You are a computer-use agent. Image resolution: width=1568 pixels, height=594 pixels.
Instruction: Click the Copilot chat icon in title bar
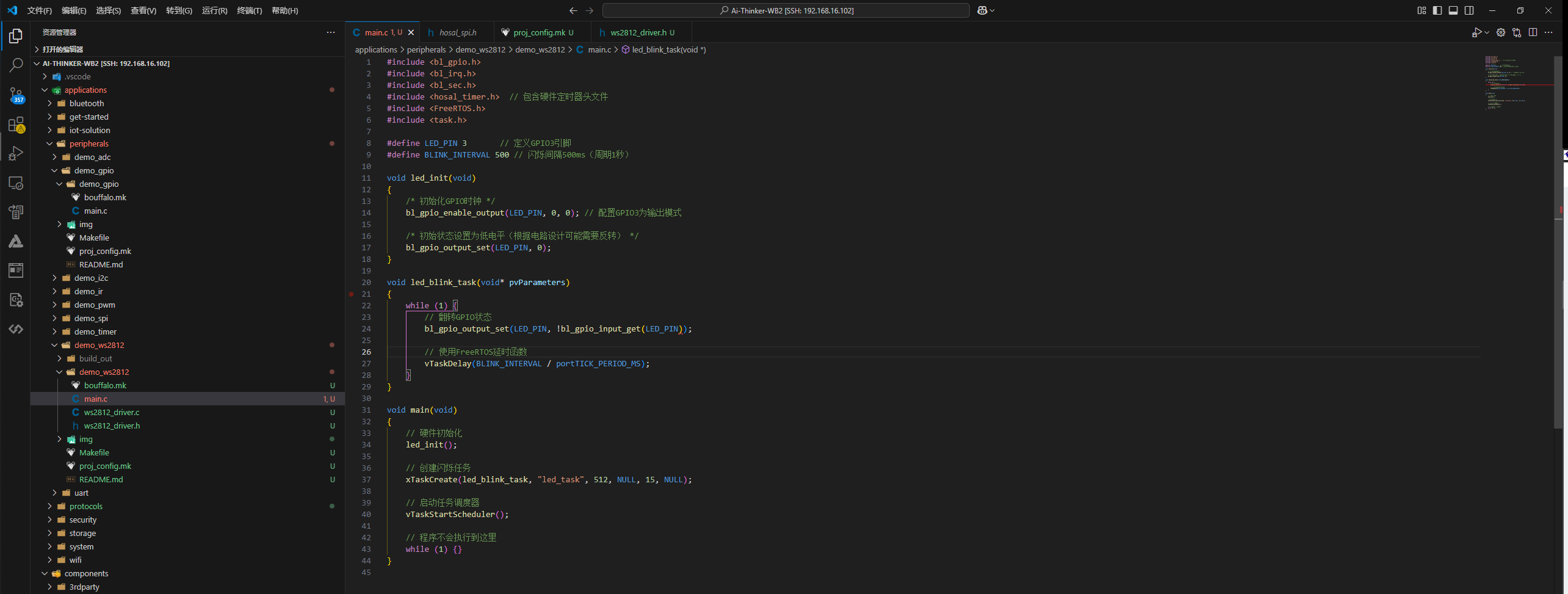pos(982,10)
